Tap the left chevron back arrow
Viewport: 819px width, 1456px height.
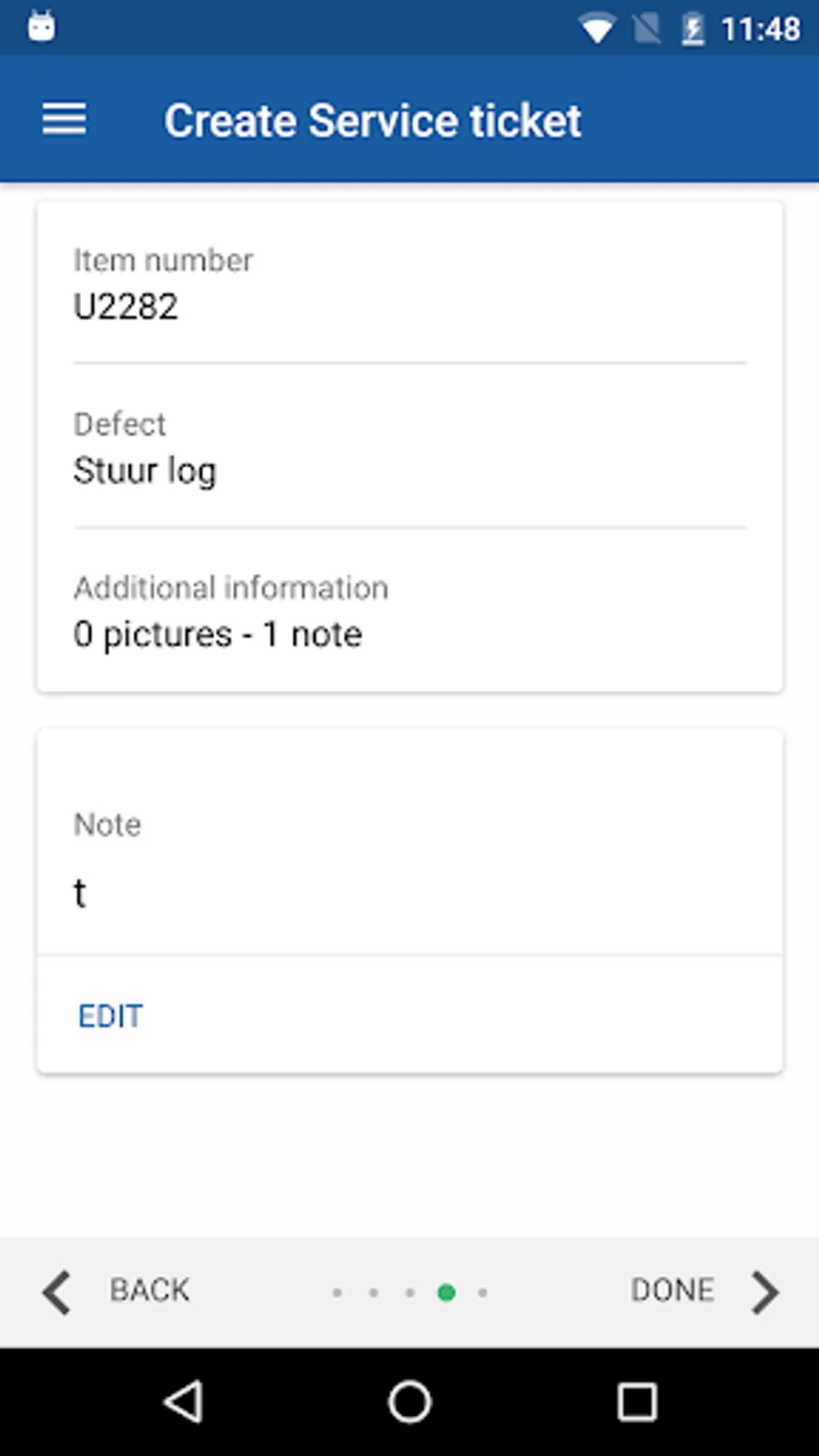click(x=56, y=1291)
